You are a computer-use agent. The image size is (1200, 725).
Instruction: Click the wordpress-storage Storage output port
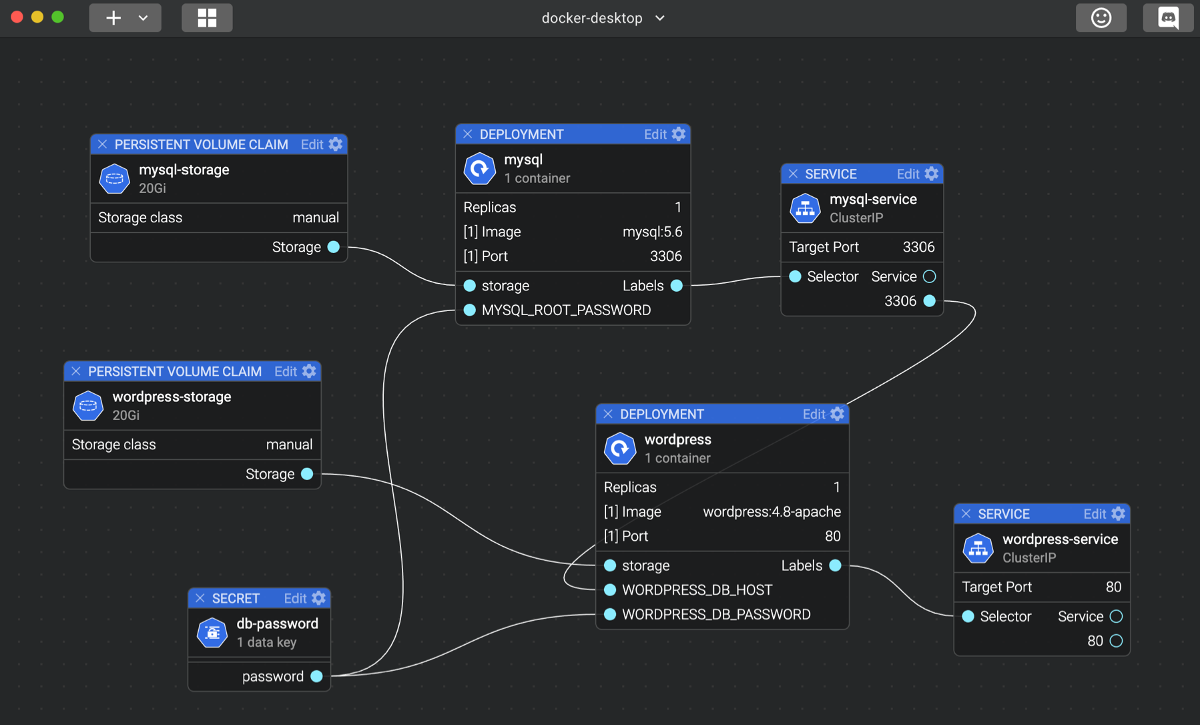[x=307, y=474]
